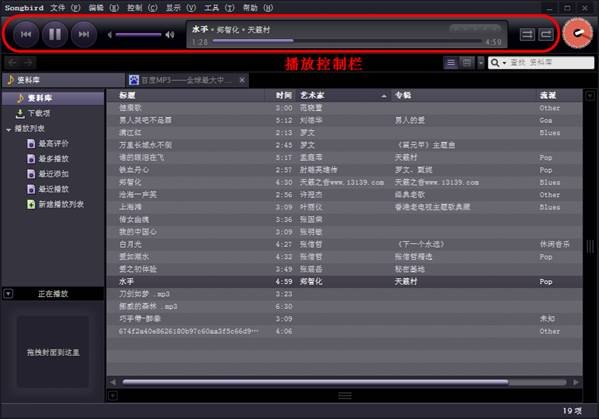Open the search engine magnifier dropdown
The image size is (599, 419).
(498, 63)
